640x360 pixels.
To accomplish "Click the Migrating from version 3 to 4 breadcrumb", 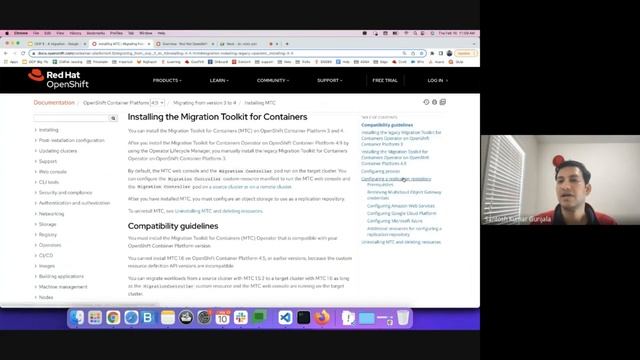I will click(x=204, y=103).
